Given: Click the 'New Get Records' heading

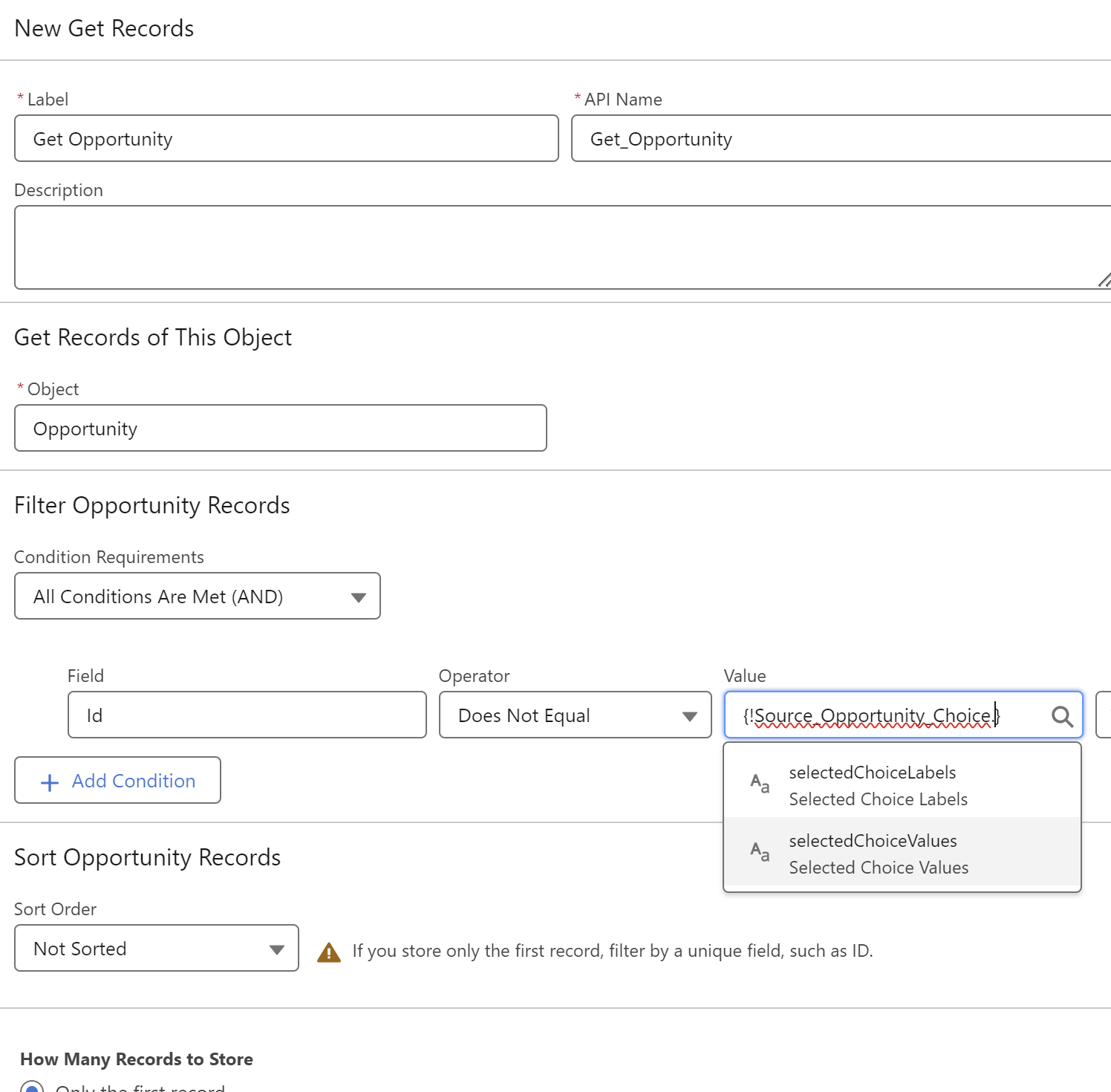Looking at the screenshot, I should pos(104,28).
